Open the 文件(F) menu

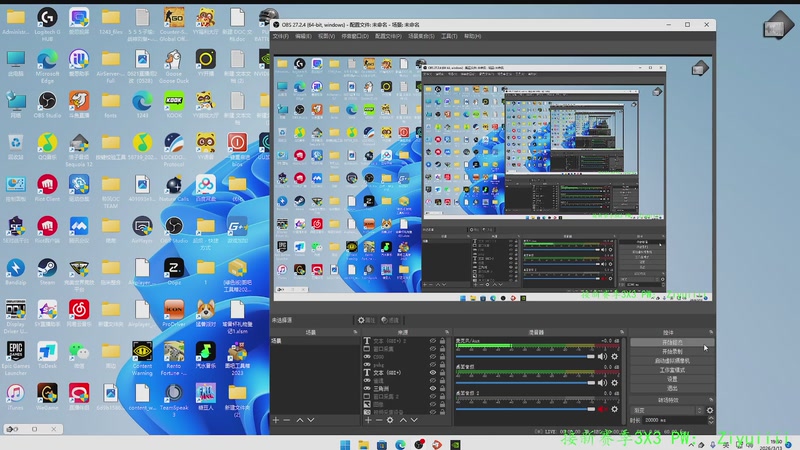pyautogui.click(x=280, y=36)
